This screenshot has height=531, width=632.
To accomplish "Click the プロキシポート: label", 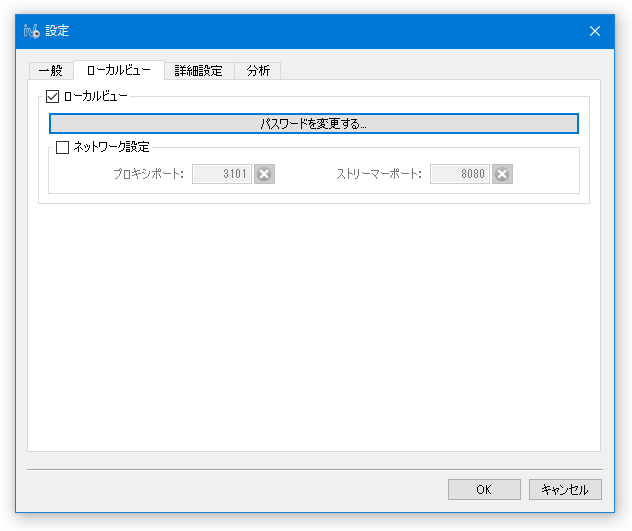I will 149,174.
